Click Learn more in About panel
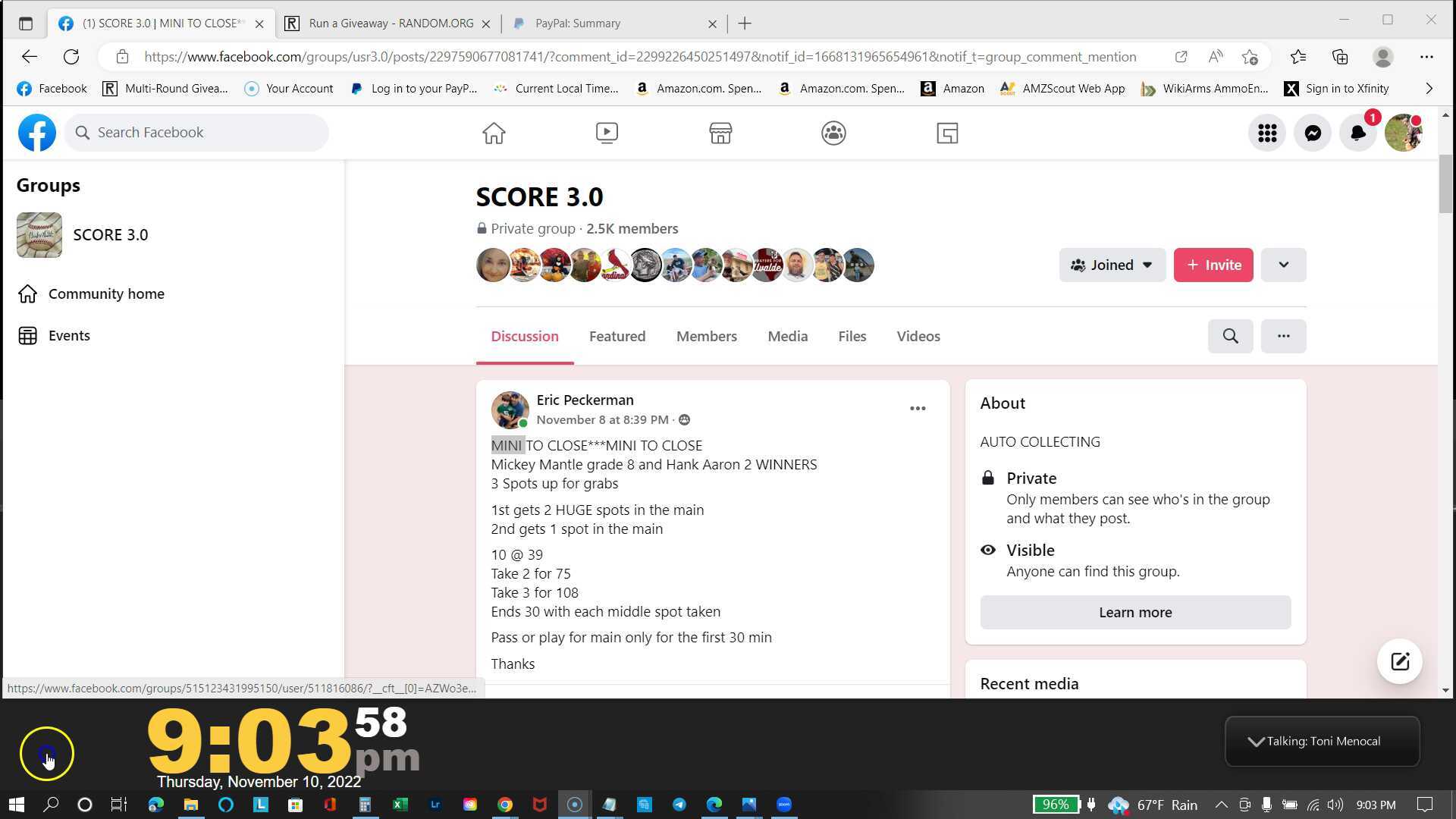This screenshot has width=1456, height=819. [x=1134, y=612]
